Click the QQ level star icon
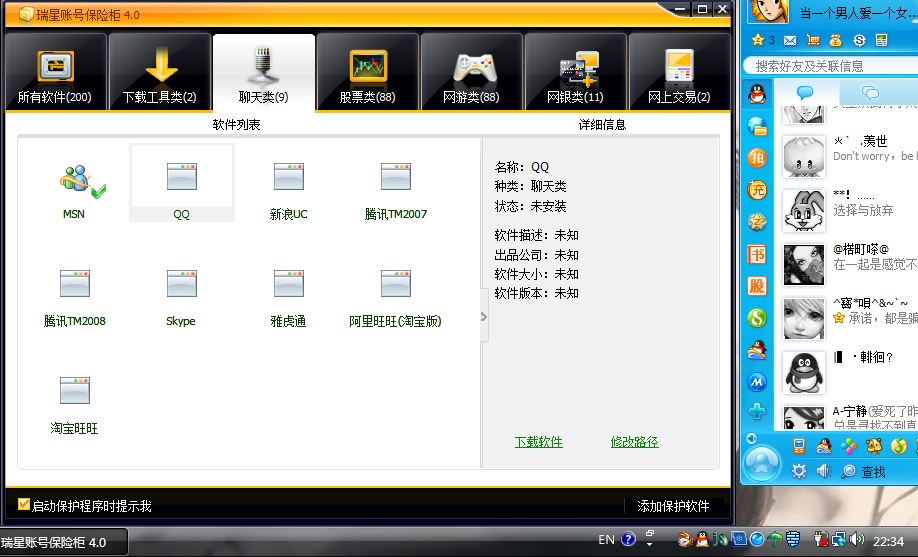This screenshot has width=918, height=557. [758, 40]
